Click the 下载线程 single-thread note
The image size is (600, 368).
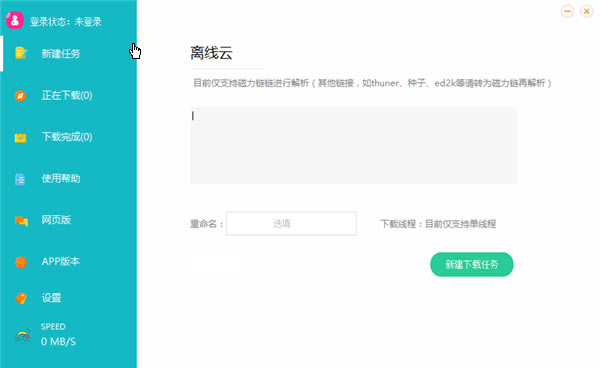pyautogui.click(x=438, y=224)
